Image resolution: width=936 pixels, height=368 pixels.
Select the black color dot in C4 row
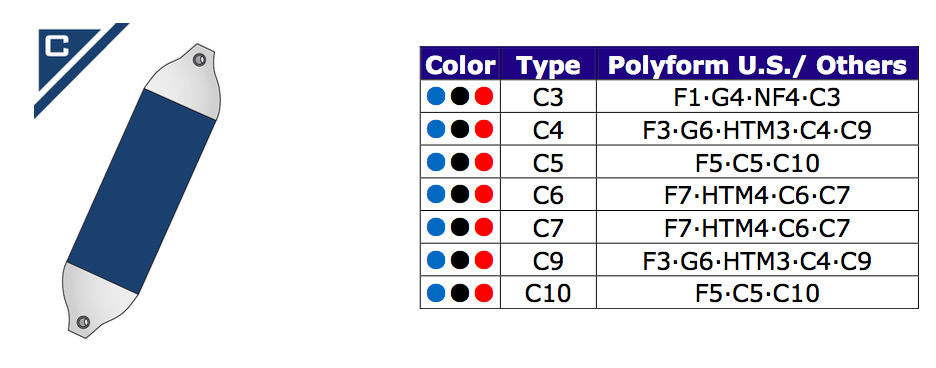pos(460,129)
